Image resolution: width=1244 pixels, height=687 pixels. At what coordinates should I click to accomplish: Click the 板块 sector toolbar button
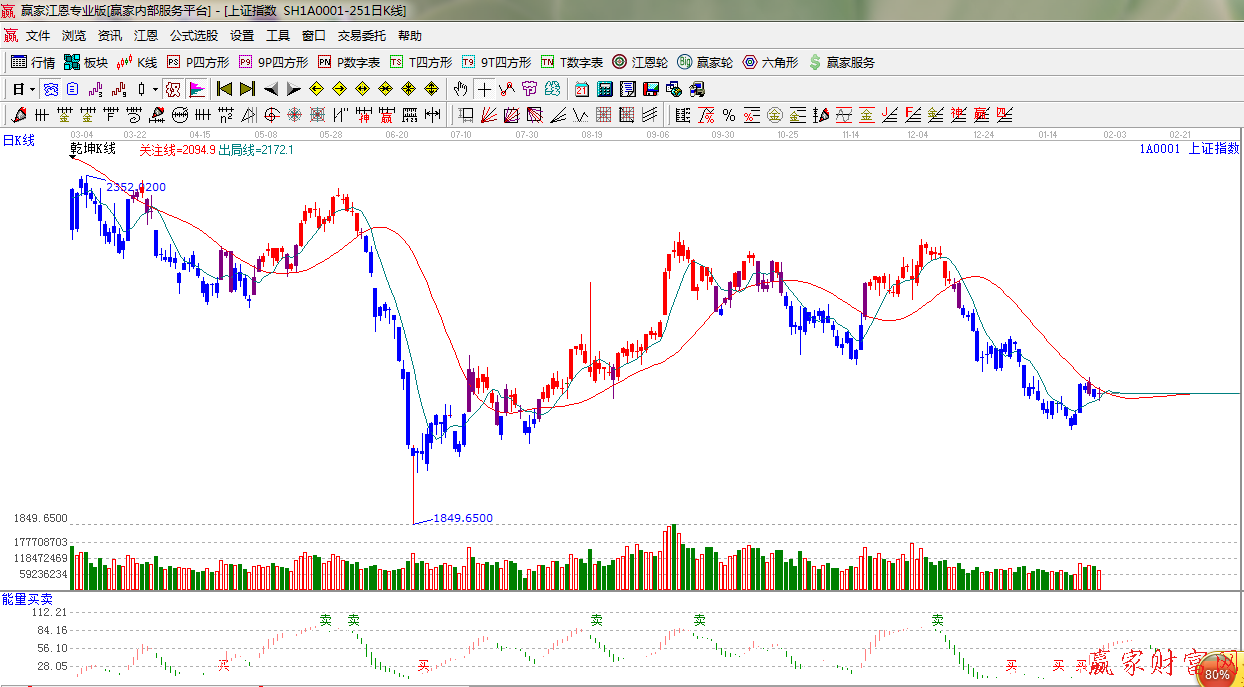tap(86, 62)
